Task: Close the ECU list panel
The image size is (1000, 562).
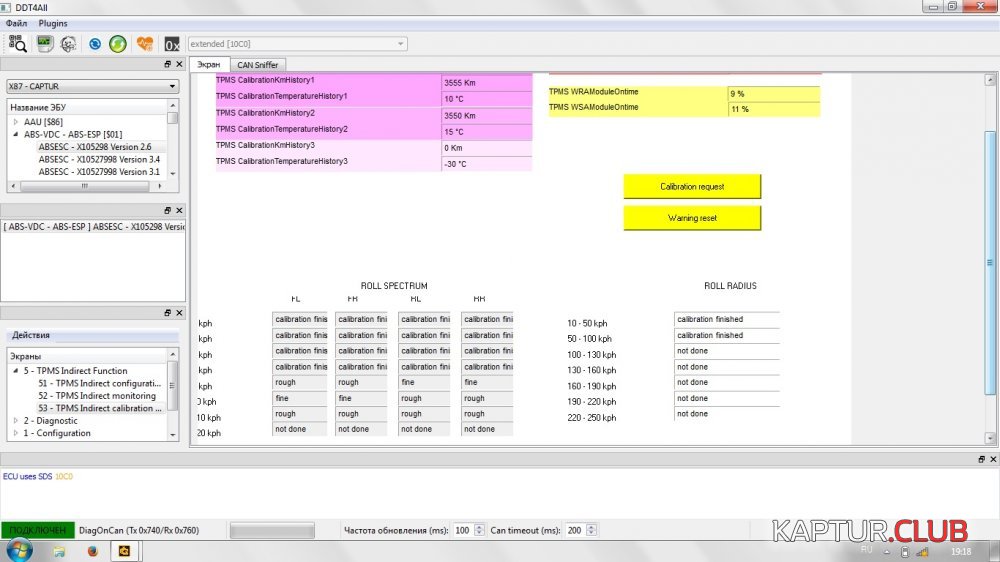Action: [179, 64]
